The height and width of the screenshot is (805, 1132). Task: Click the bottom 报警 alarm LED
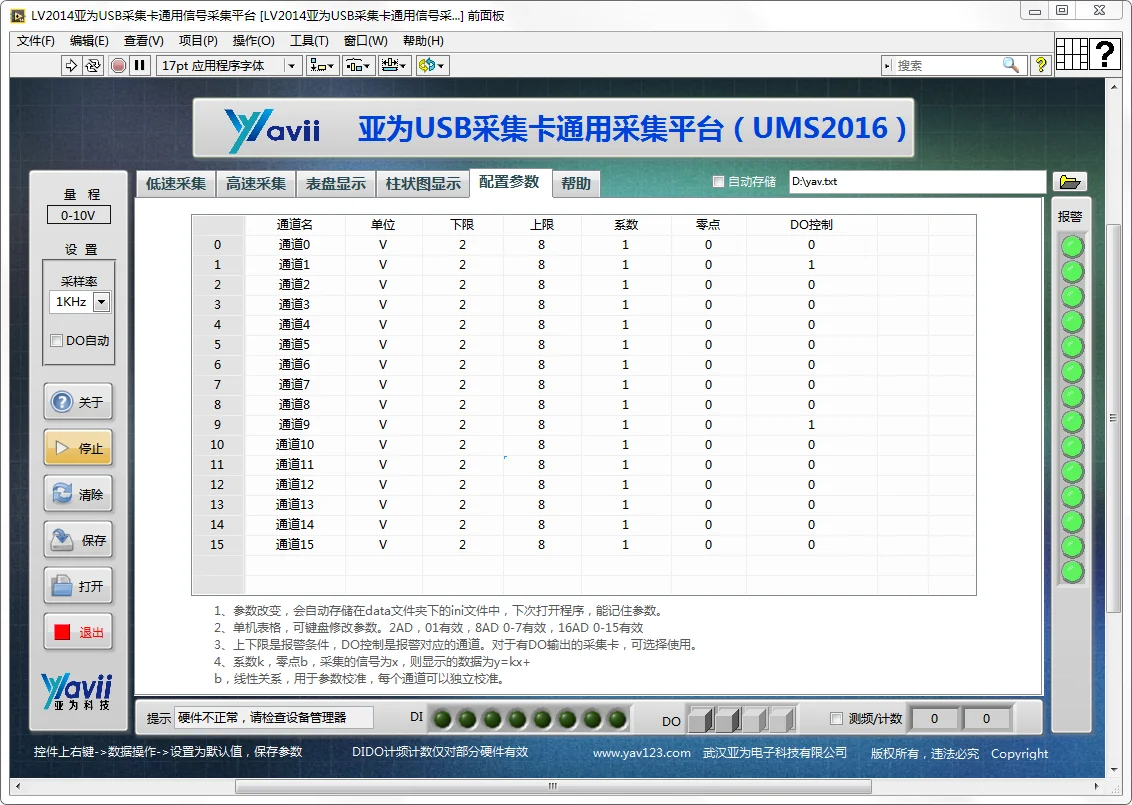pos(1072,571)
